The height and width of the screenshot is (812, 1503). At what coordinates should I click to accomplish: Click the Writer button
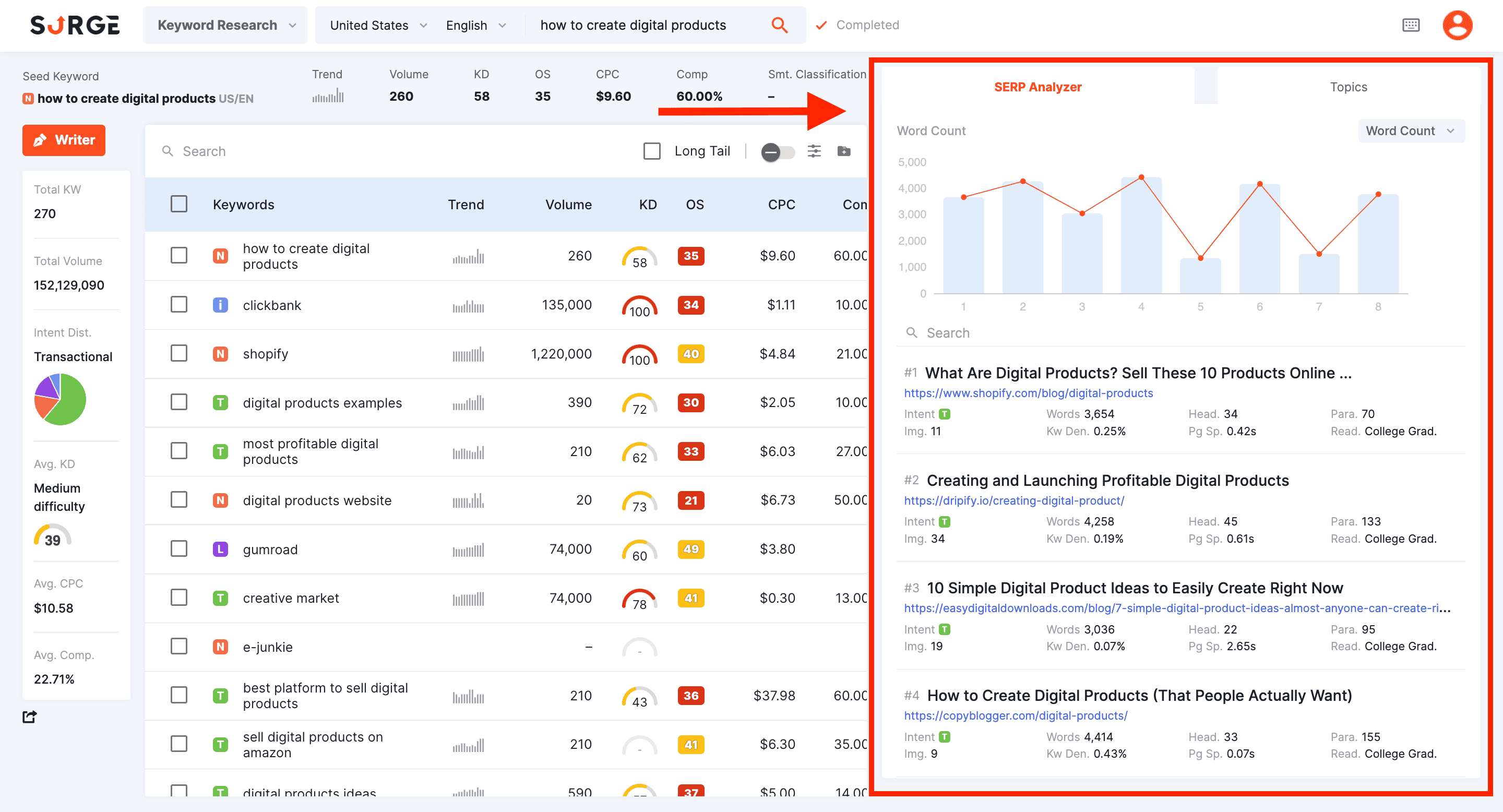(x=64, y=140)
